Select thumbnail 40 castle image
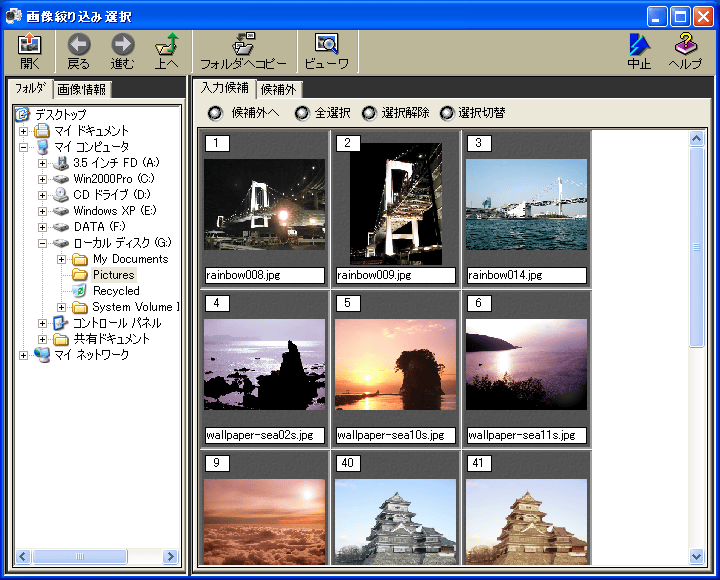The width and height of the screenshot is (720, 580). click(395, 522)
